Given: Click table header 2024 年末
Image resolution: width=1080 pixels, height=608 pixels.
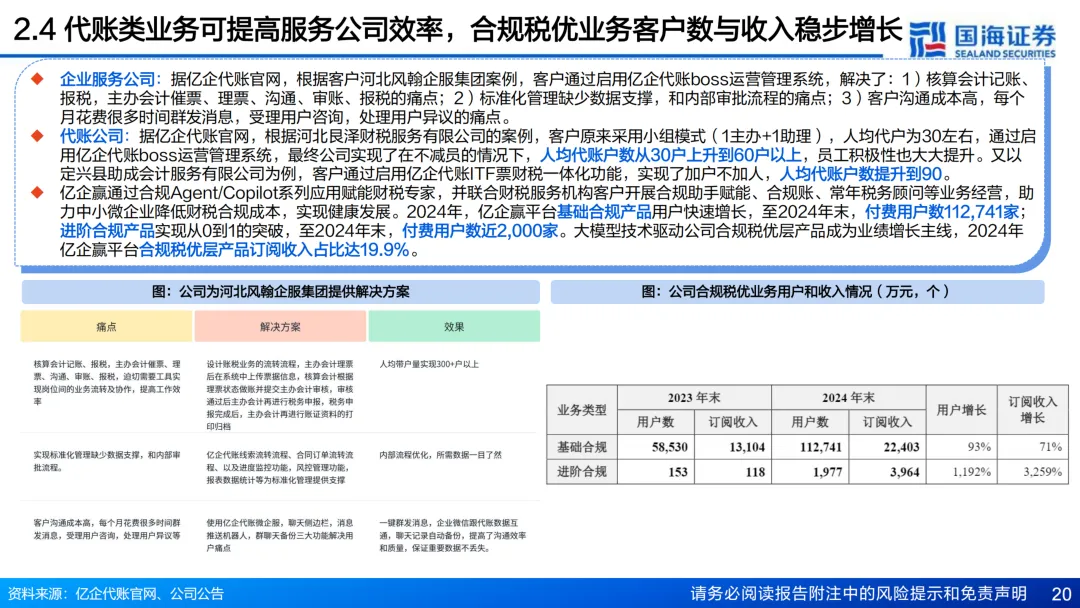Looking at the screenshot, I should [x=849, y=398].
